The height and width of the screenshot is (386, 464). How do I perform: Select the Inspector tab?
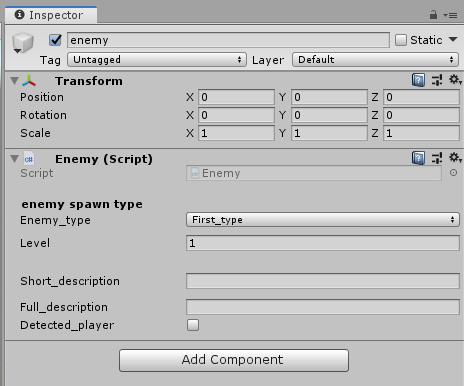[x=51, y=15]
